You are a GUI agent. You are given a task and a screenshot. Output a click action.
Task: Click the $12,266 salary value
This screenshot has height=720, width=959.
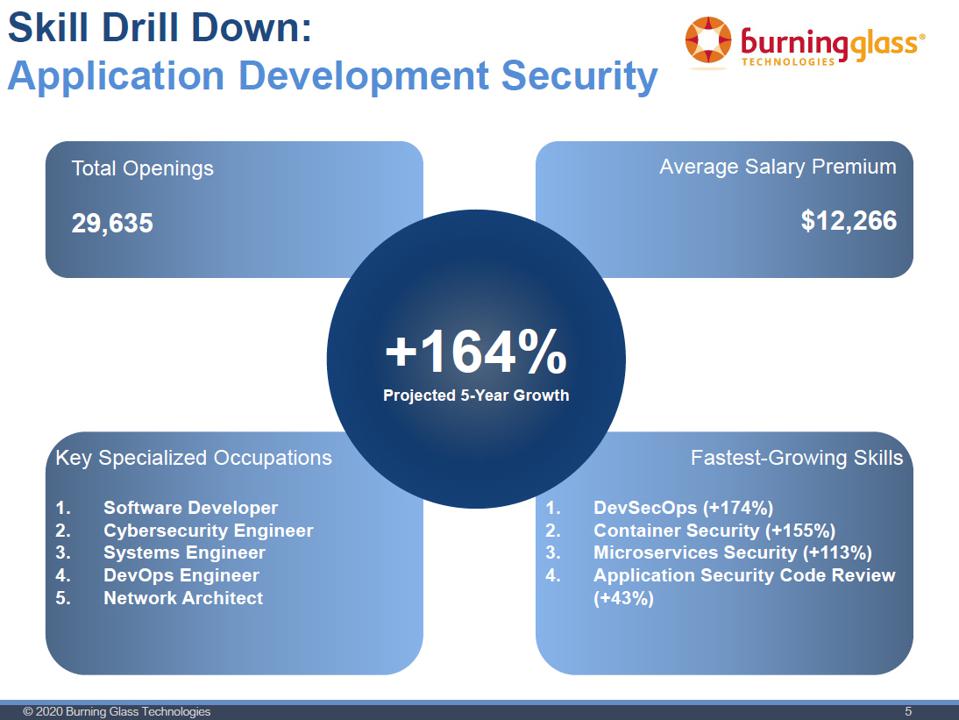[x=849, y=221]
